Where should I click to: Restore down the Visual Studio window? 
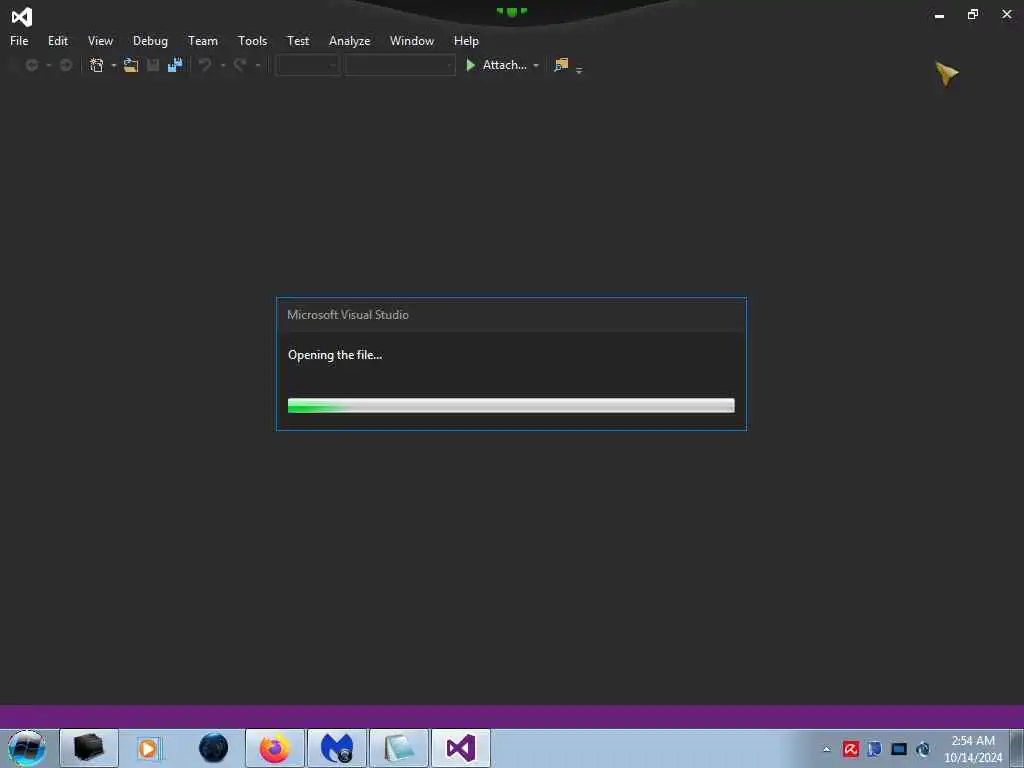973,14
